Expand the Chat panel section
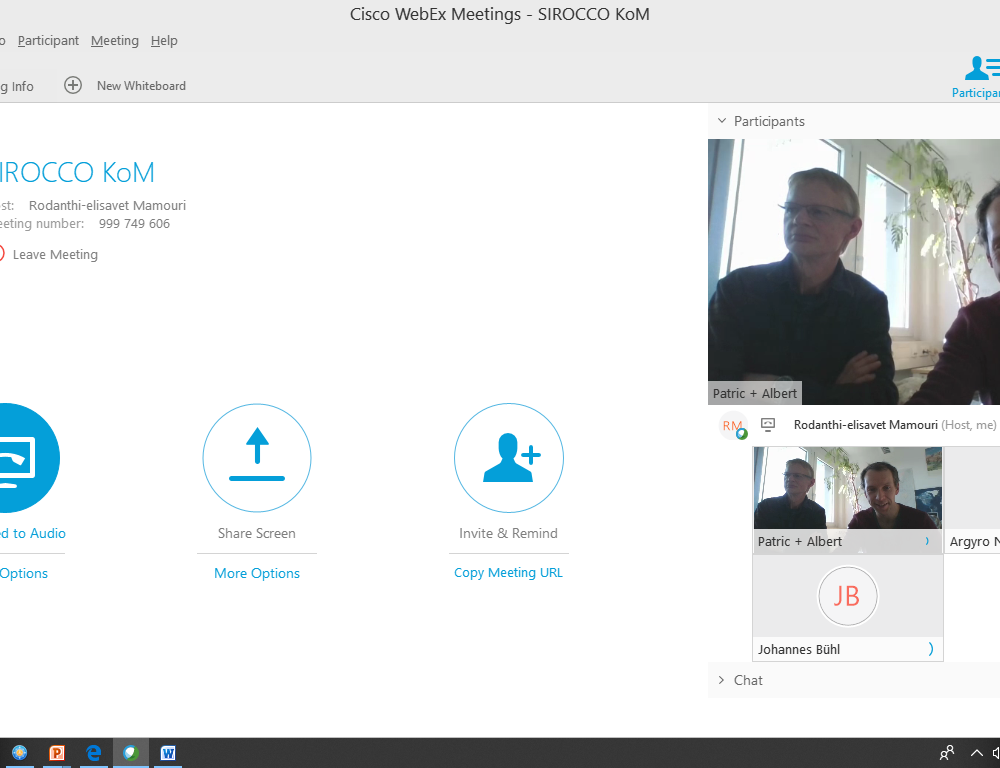1000x768 pixels. coord(721,680)
